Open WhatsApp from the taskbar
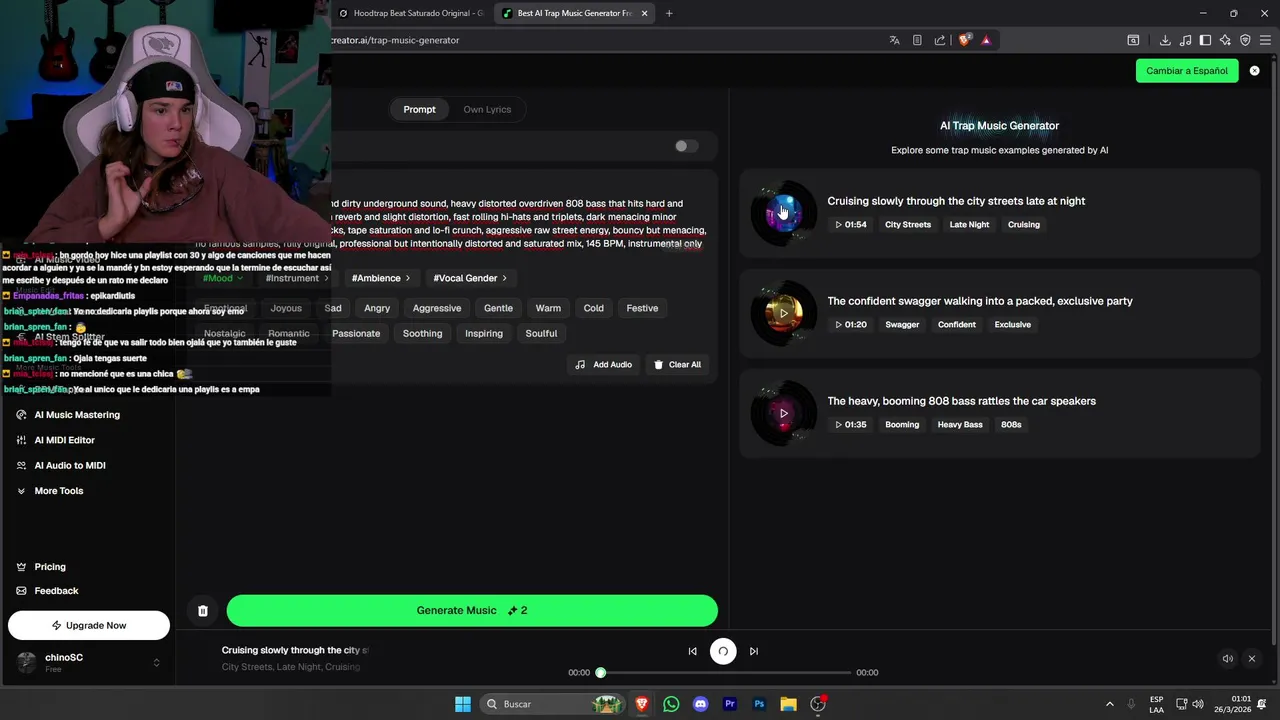Viewport: 1280px width, 720px height. [671, 704]
